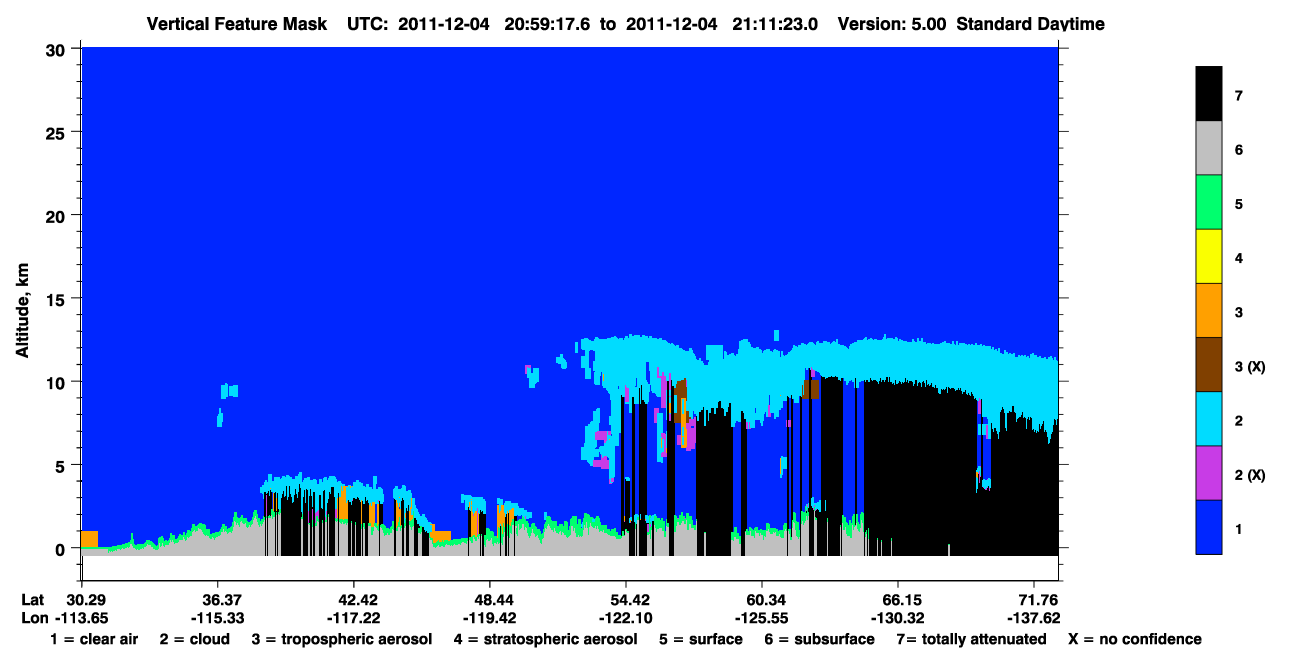The image size is (1300, 667).
Task: Click the green color swatch labeled 5
Action: point(1209,203)
